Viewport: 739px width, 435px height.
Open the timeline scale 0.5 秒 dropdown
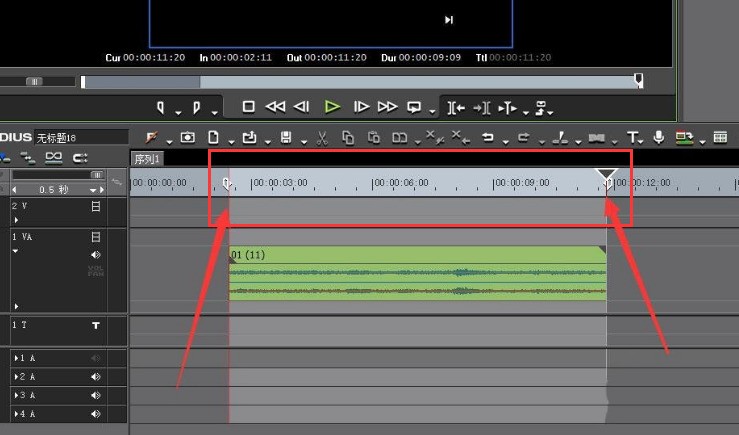click(x=93, y=190)
